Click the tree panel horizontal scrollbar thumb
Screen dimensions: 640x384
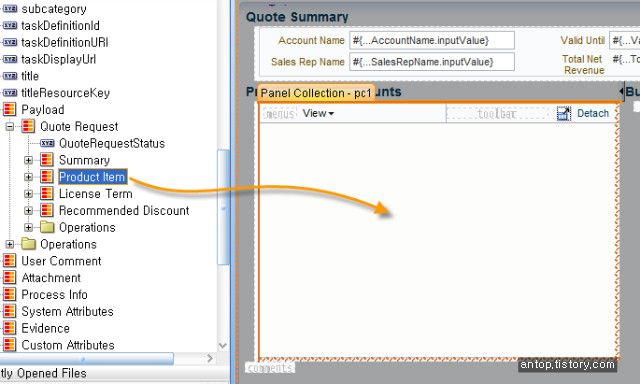87,359
